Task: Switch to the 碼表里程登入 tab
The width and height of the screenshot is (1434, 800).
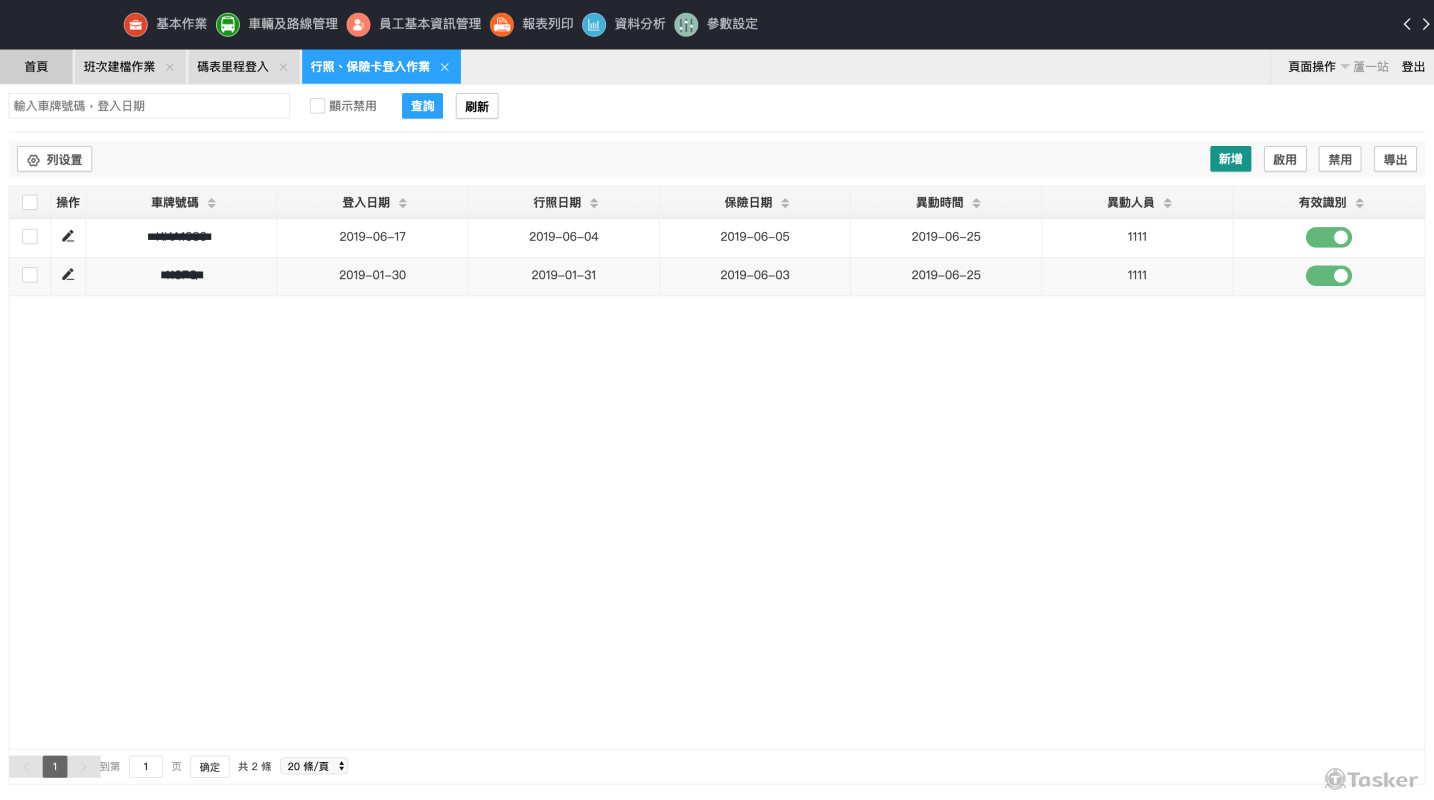Action: pos(233,67)
